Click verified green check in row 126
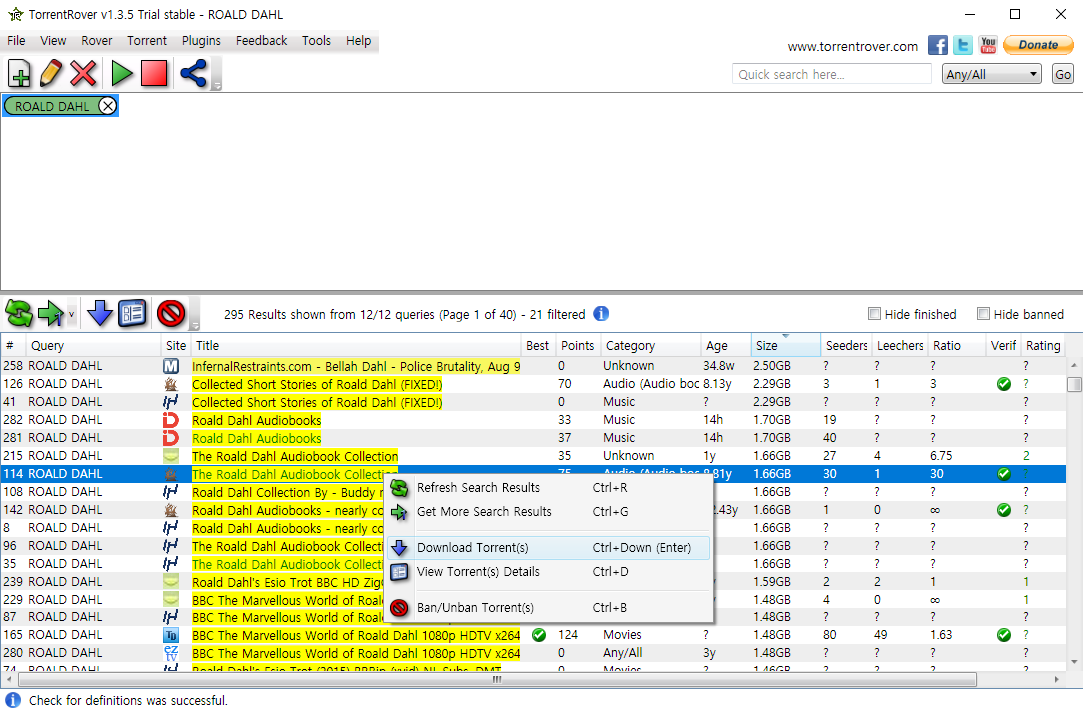This screenshot has width=1083, height=710. click(1004, 384)
